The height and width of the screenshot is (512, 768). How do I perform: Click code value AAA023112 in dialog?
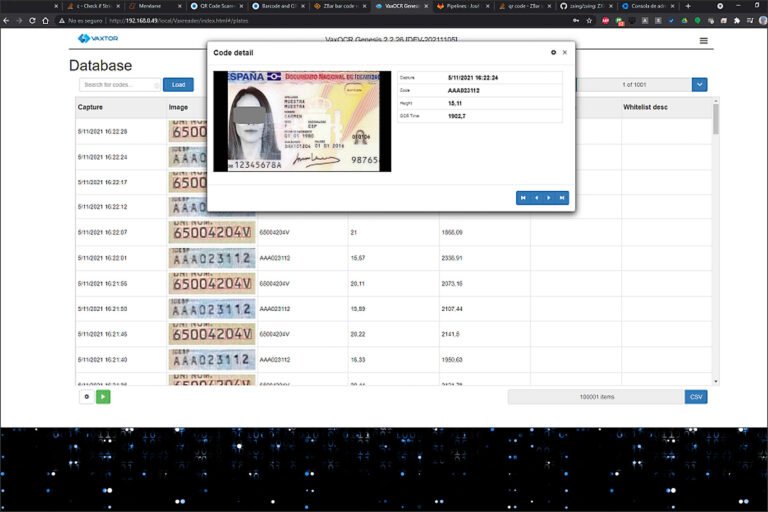point(463,91)
